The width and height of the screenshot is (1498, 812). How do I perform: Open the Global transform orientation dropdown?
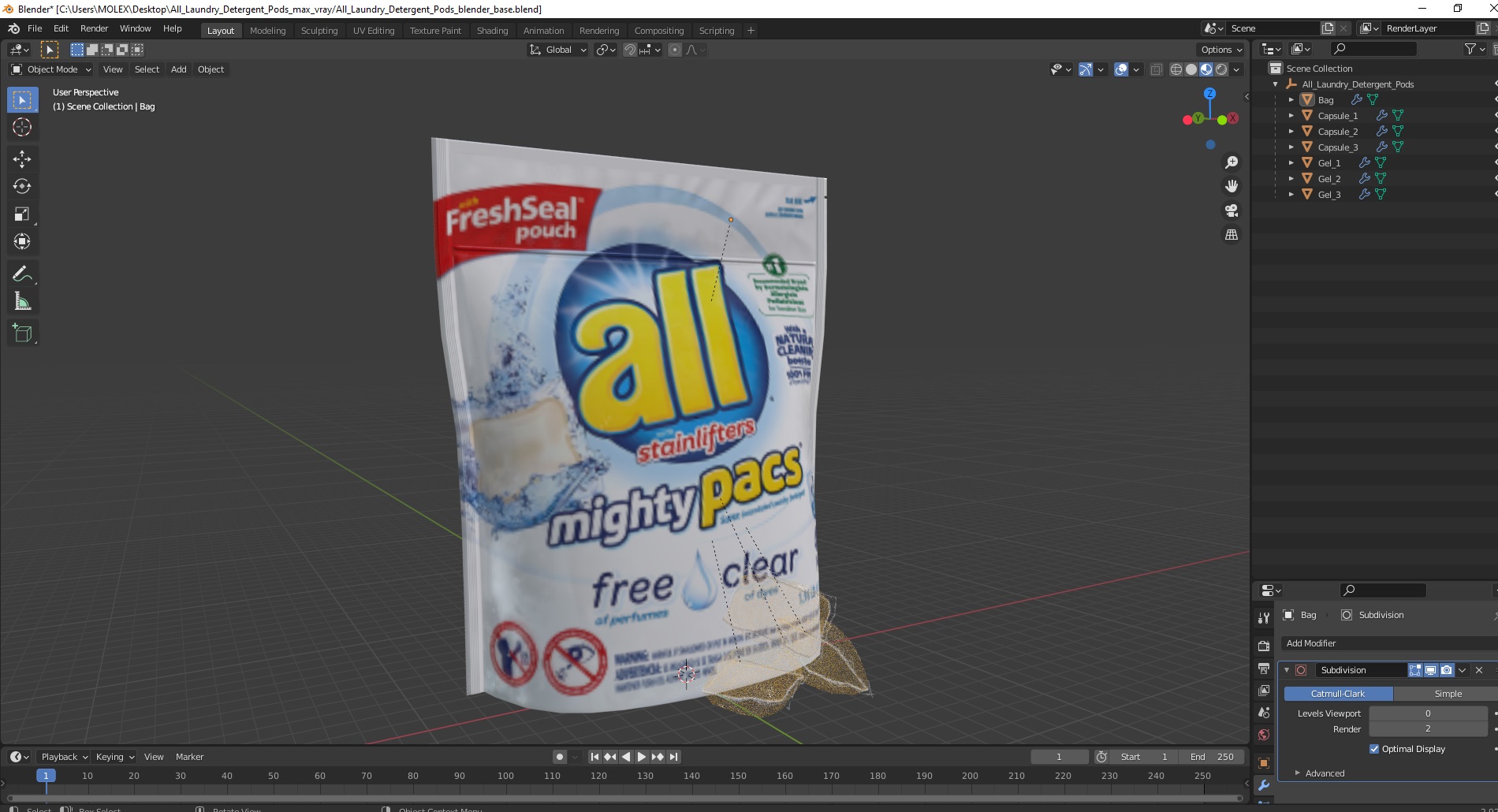[557, 50]
